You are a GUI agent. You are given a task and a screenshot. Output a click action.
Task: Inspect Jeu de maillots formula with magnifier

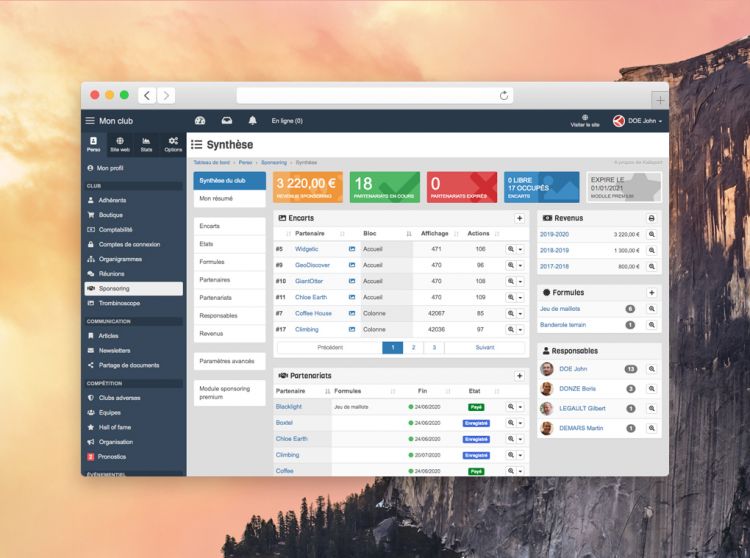(651, 309)
